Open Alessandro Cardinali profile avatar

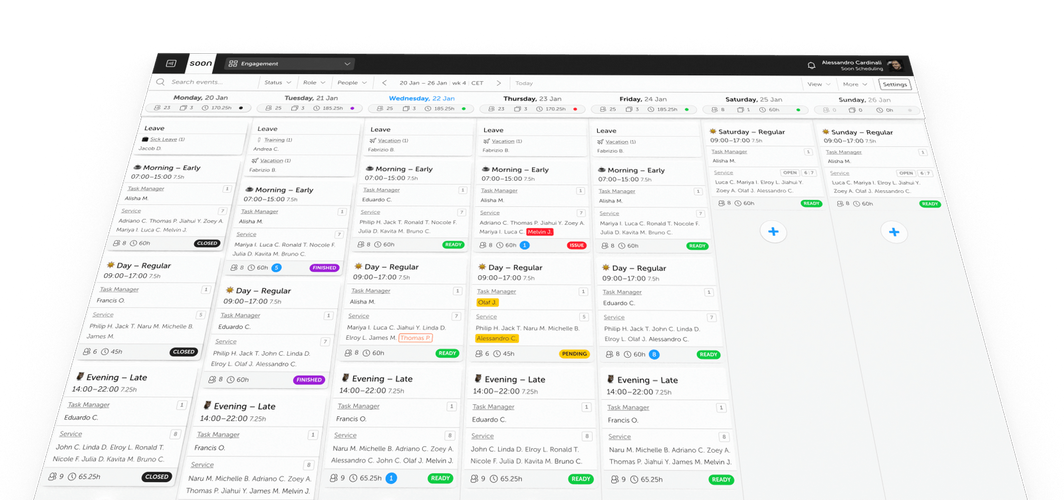(895, 65)
